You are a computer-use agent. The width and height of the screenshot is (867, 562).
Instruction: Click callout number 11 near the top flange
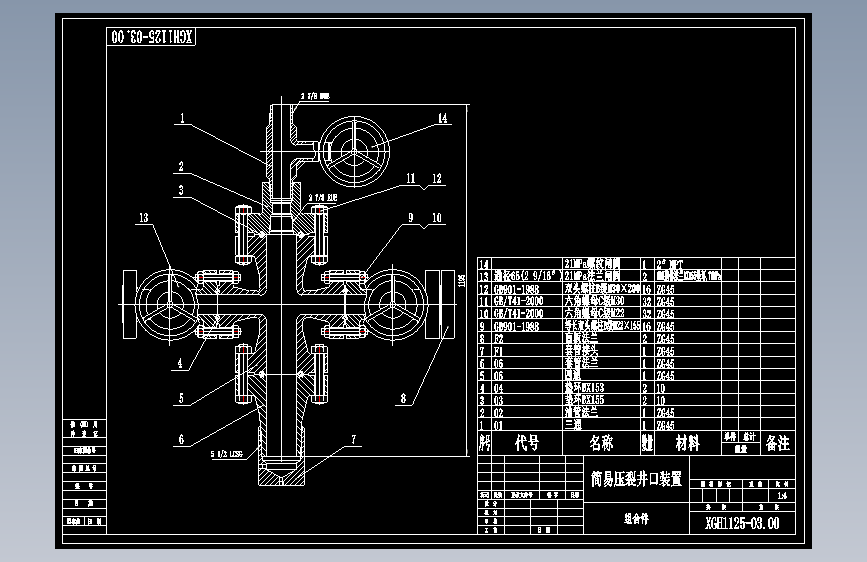coord(411,178)
